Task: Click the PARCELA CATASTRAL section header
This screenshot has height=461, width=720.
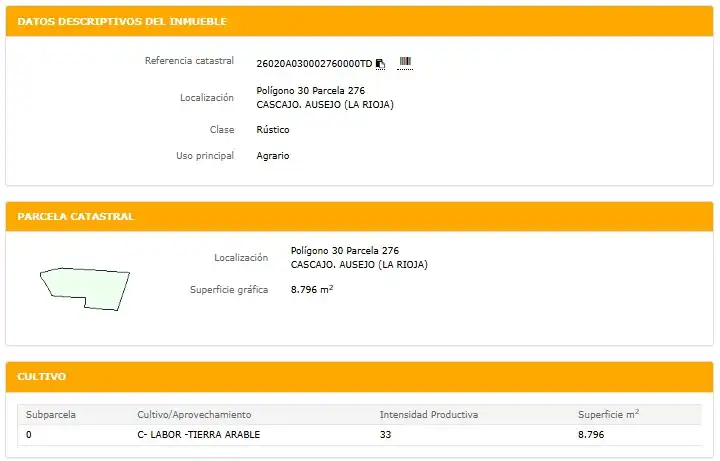Action: 76,216
